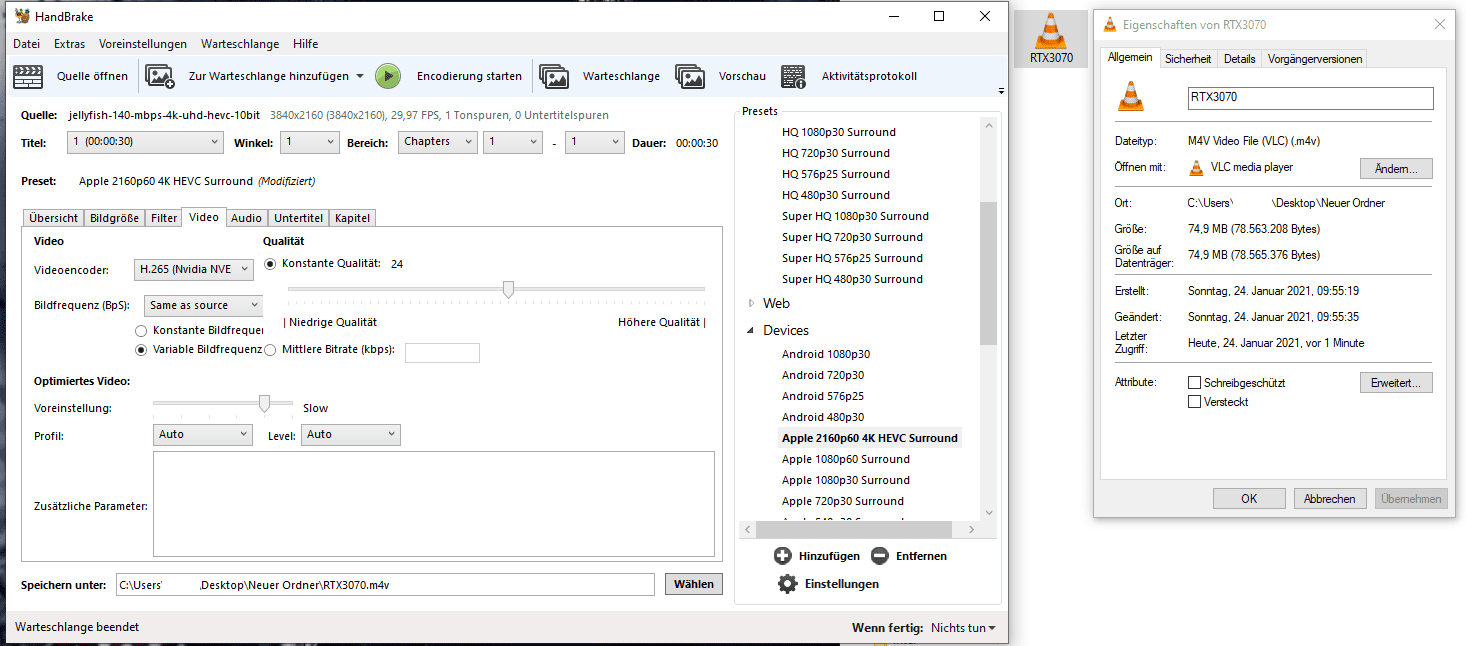
Task: Click the Entfernen minus icon under presets
Action: click(x=879, y=556)
